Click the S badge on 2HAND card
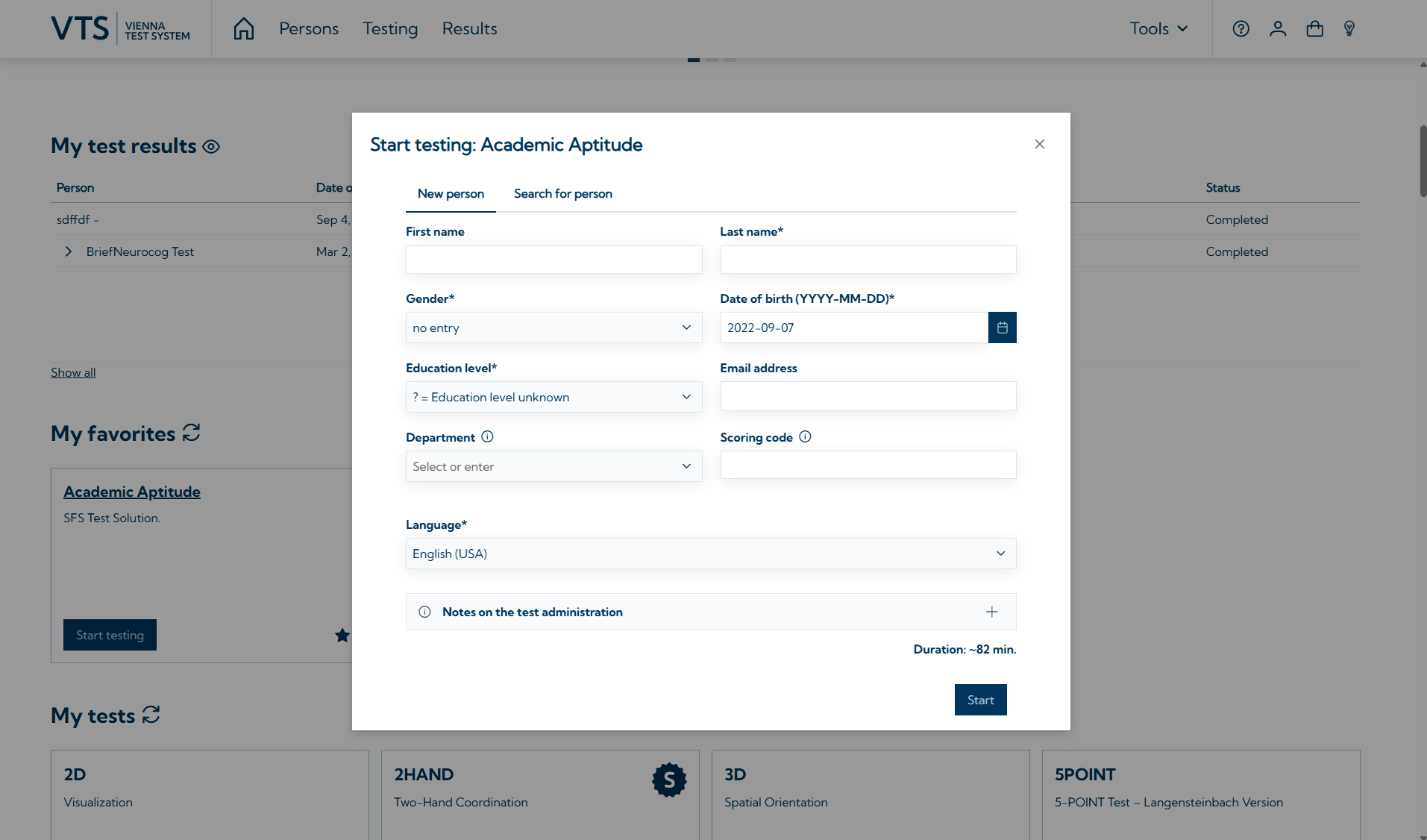Screen dimensions: 1427x840 pos(669,780)
